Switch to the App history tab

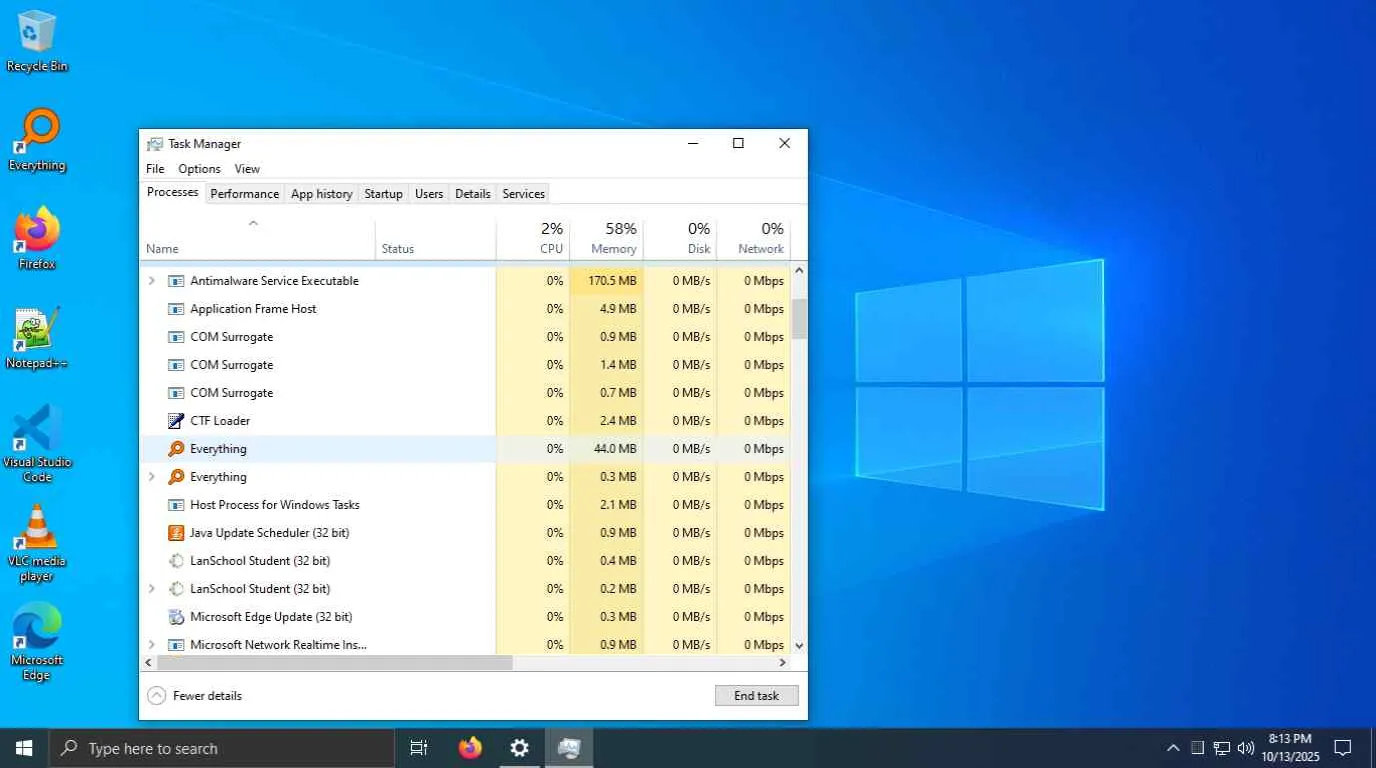click(x=321, y=194)
